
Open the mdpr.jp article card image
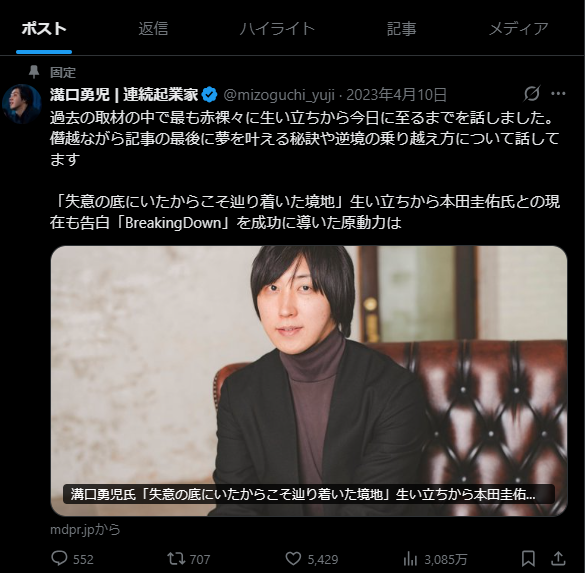pos(309,381)
